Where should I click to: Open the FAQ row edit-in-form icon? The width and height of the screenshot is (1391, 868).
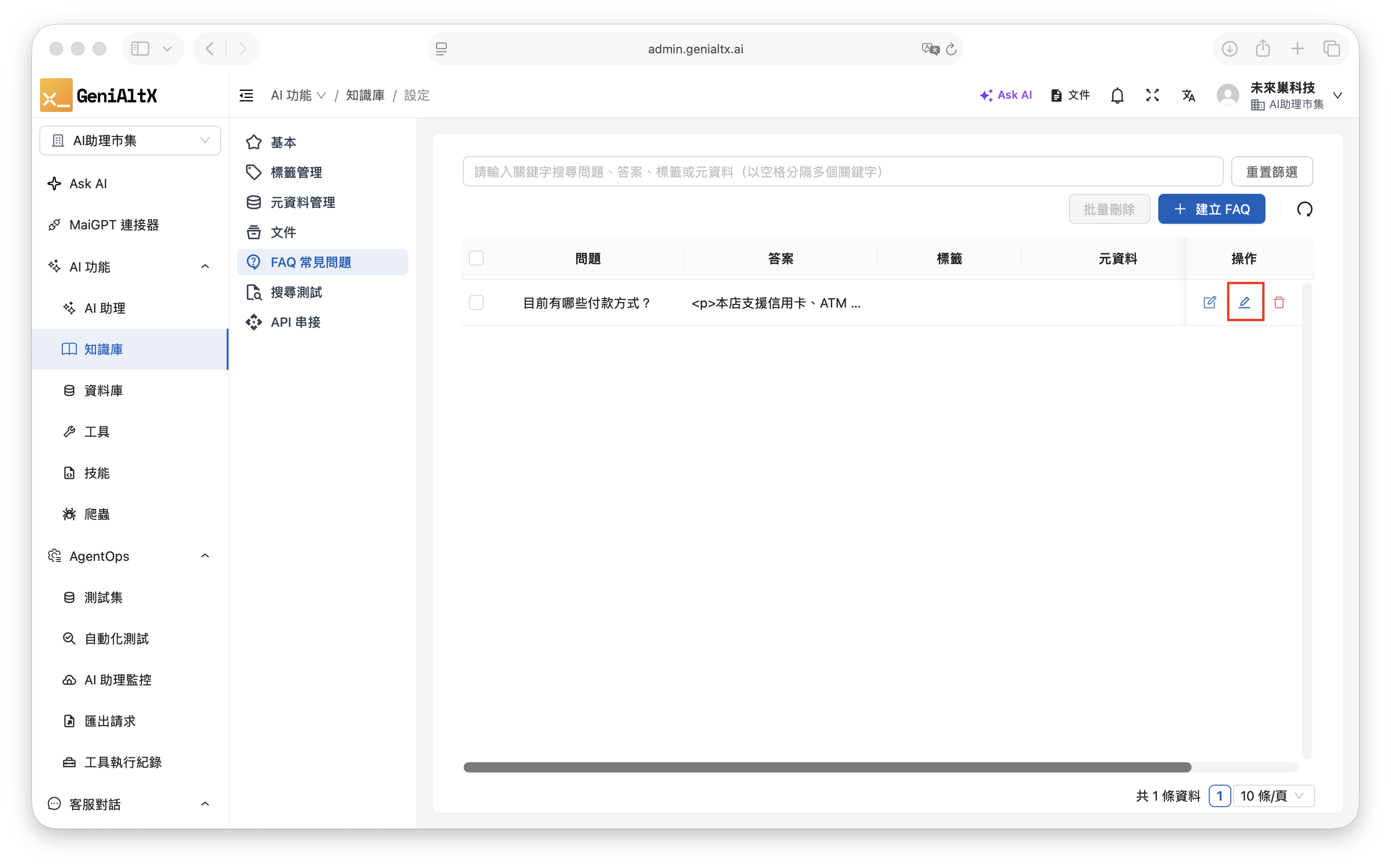(x=1210, y=302)
